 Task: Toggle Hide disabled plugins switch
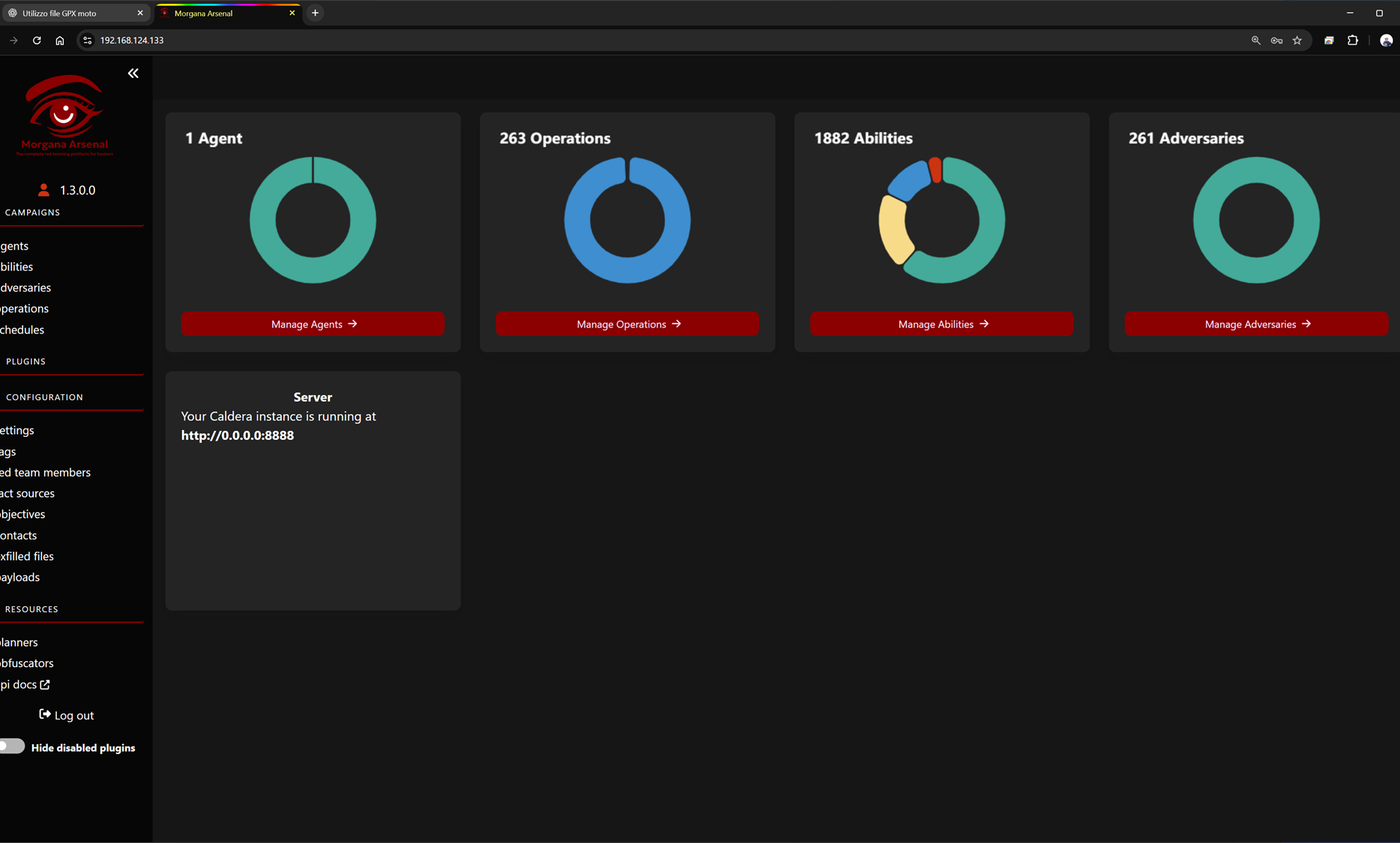click(x=12, y=746)
